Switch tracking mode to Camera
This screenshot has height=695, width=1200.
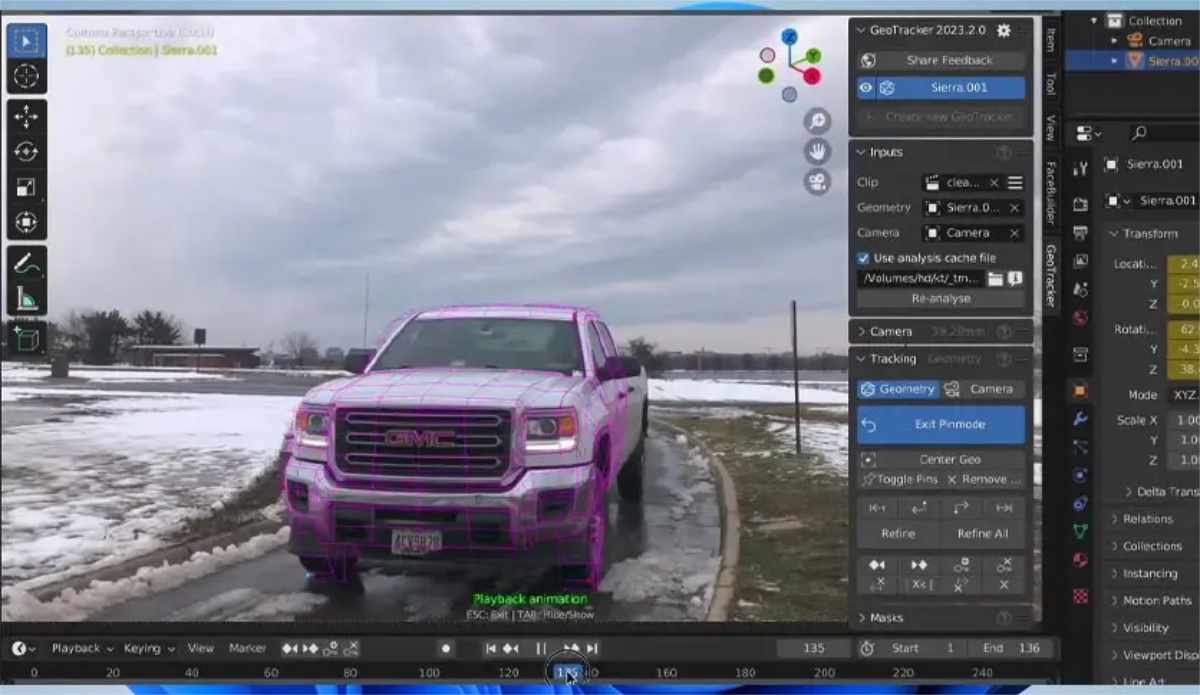[983, 389]
